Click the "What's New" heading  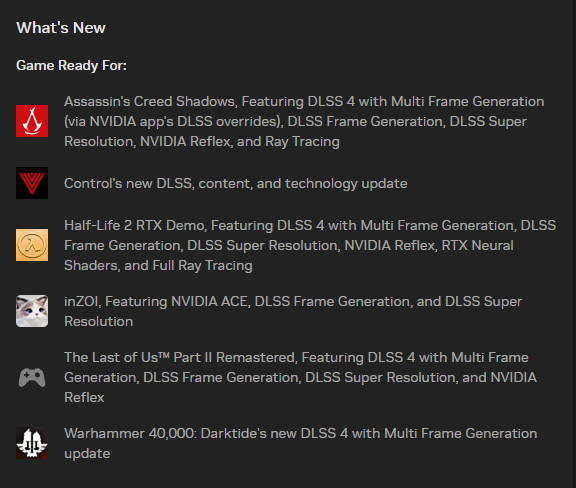tap(61, 28)
